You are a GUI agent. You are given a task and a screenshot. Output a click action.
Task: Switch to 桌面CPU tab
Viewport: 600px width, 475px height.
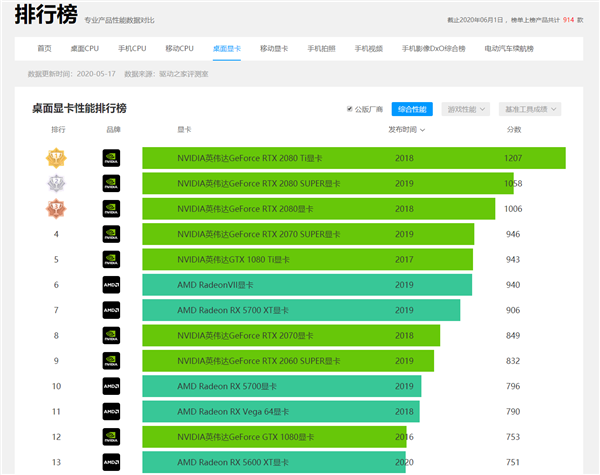coord(85,49)
